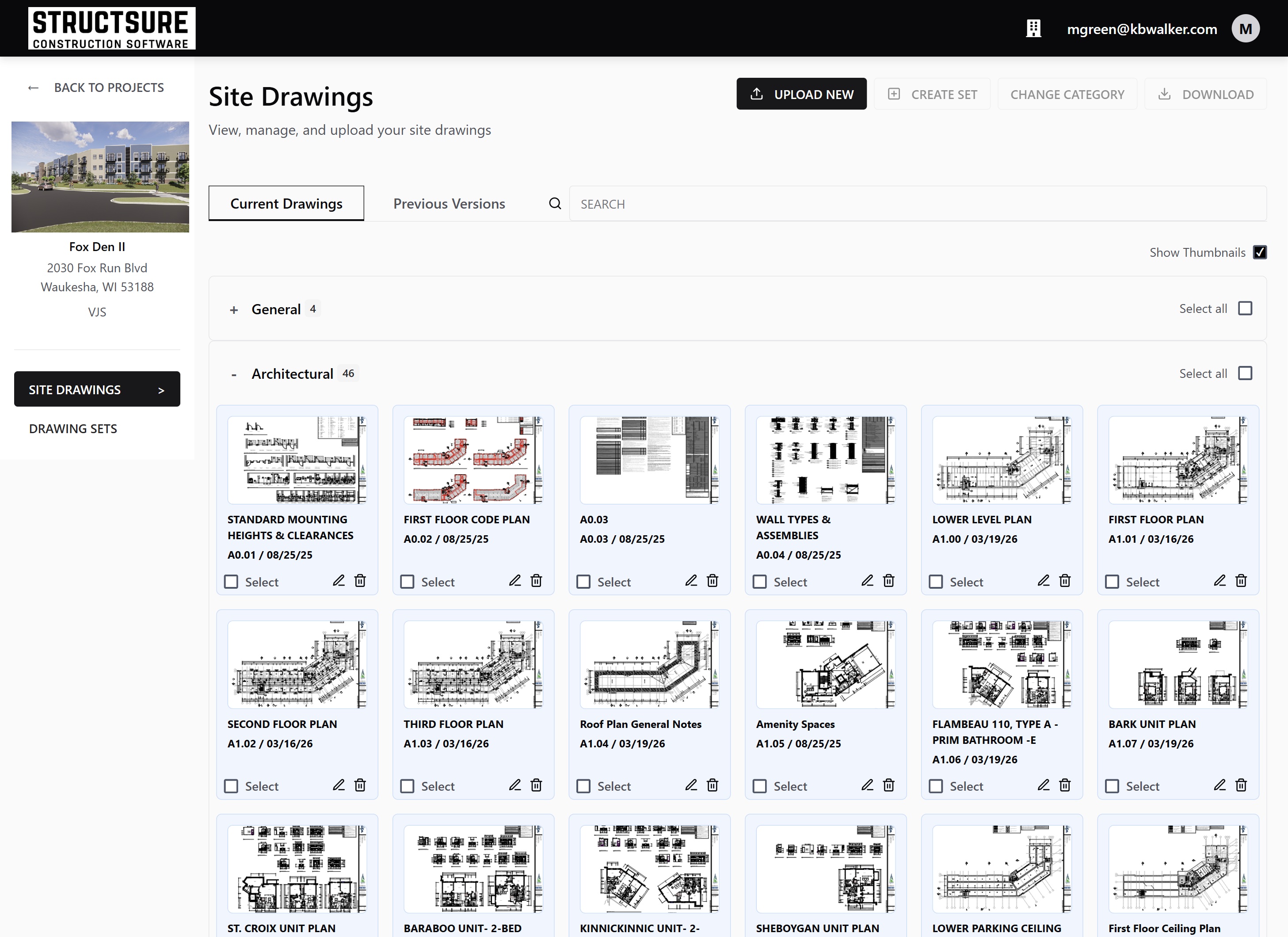Tick the A1.07 Bark Unit Plan checkbox
This screenshot has height=937, width=1288.
1111,786
